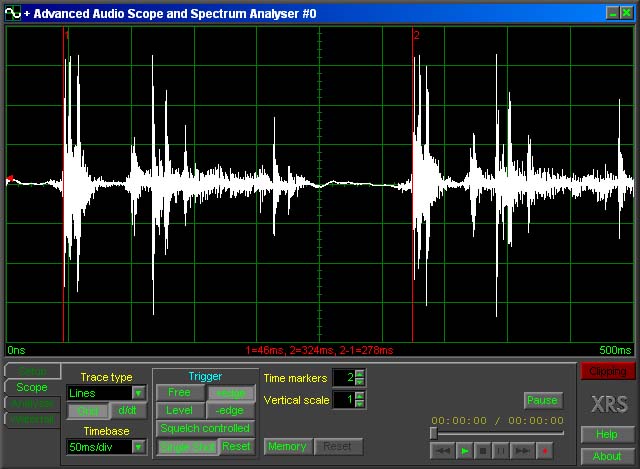Image resolution: width=640 pixels, height=469 pixels.
Task: Open the Trace type dropdown arrow
Action: tap(138, 393)
